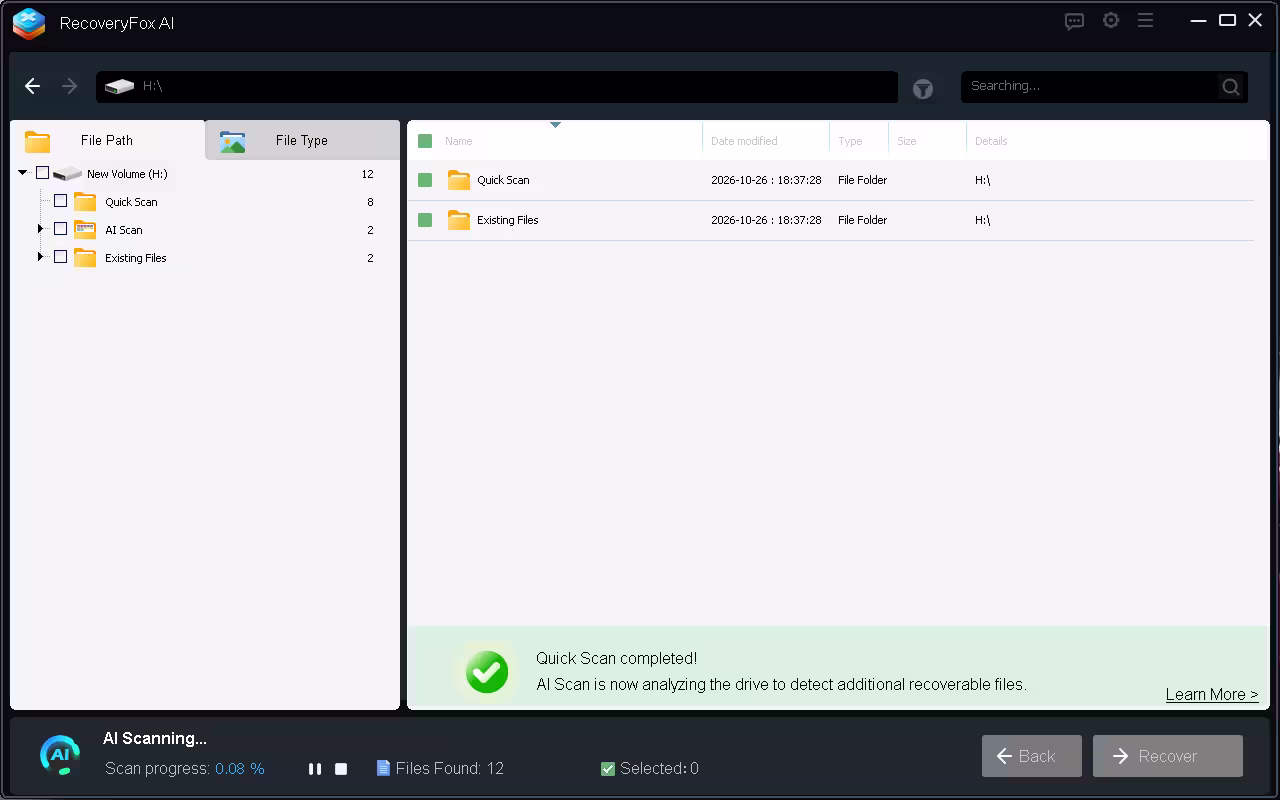The width and height of the screenshot is (1280, 800).
Task: Click the search magnifier icon
Action: tap(1231, 87)
